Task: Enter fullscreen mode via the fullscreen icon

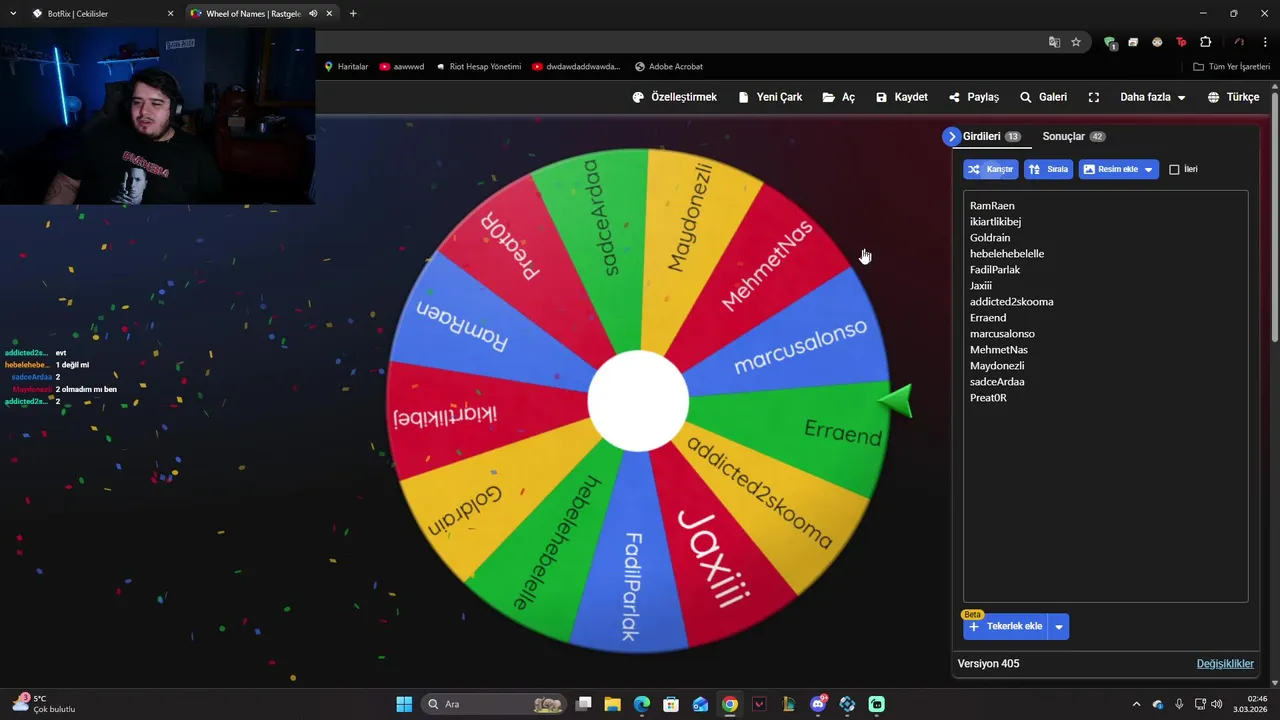Action: tap(1094, 97)
